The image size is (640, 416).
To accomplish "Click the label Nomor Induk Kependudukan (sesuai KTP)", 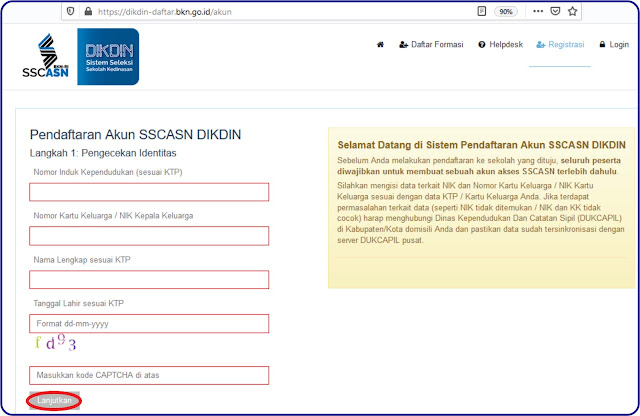I will point(108,172).
